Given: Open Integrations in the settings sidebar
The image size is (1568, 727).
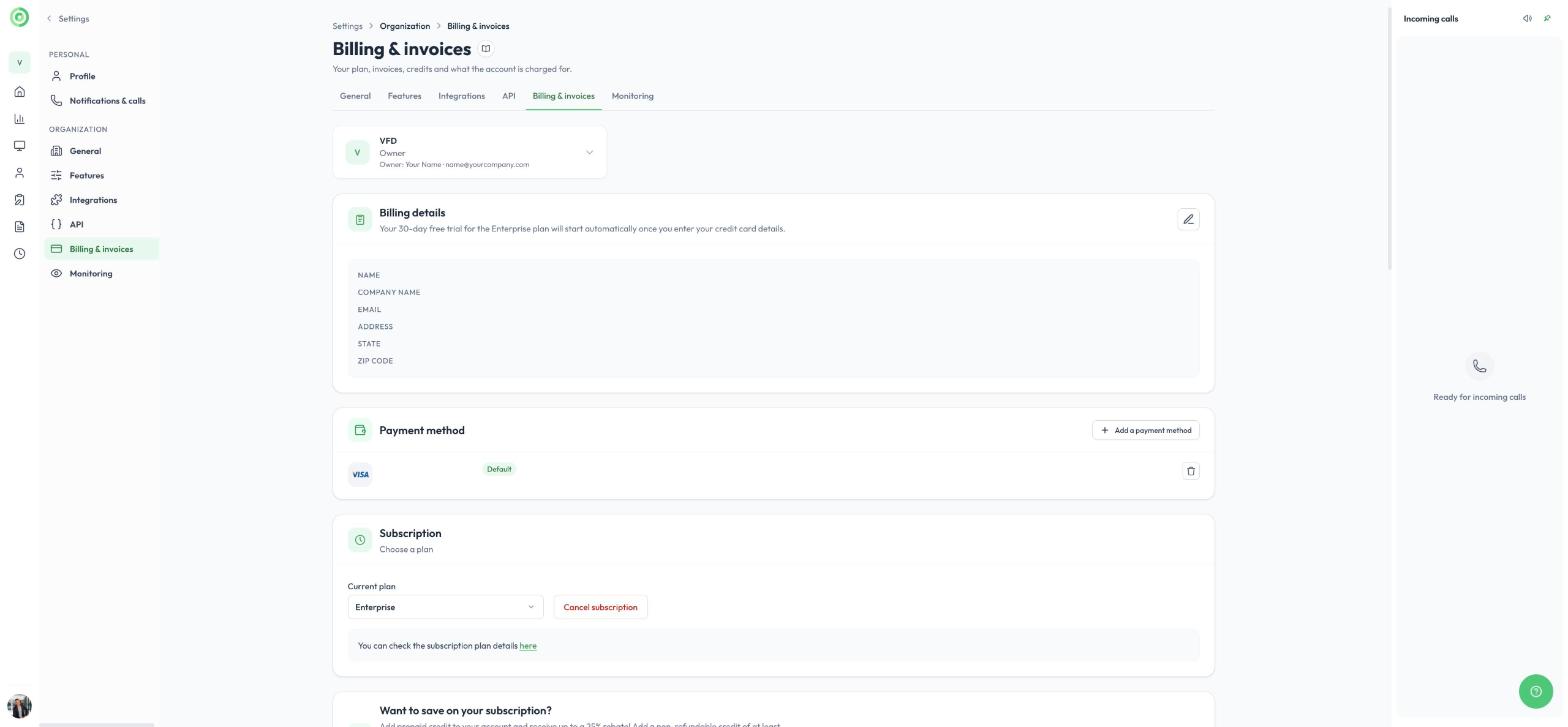Looking at the screenshot, I should [x=101, y=200].
